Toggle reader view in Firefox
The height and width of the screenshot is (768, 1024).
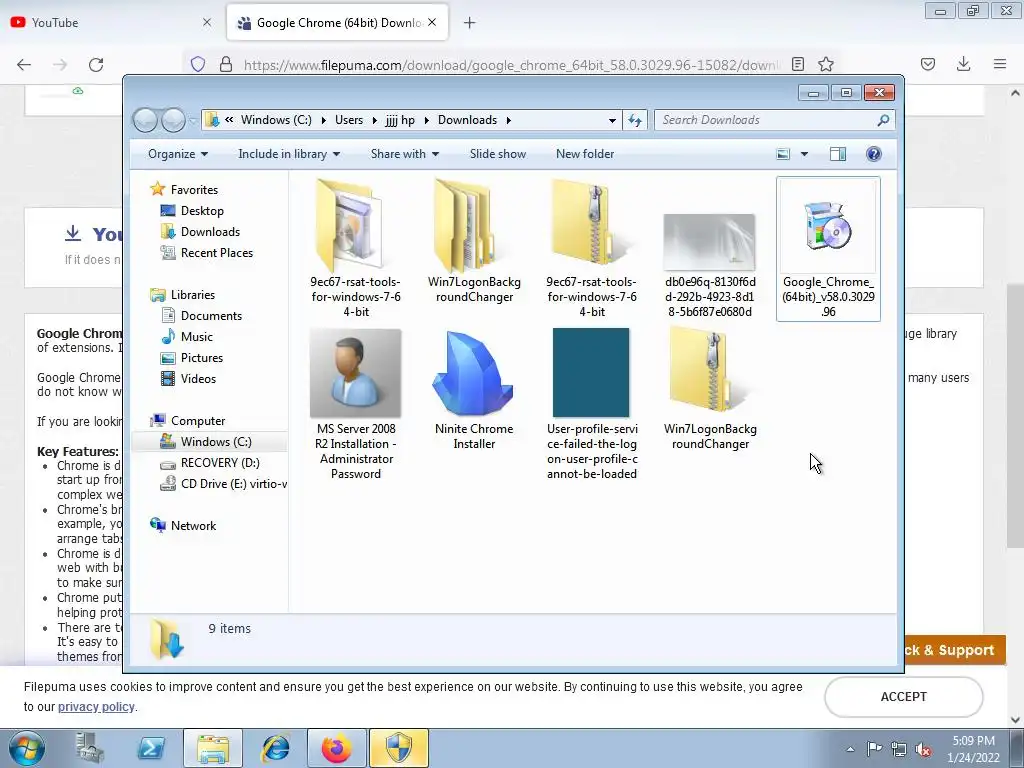797,64
